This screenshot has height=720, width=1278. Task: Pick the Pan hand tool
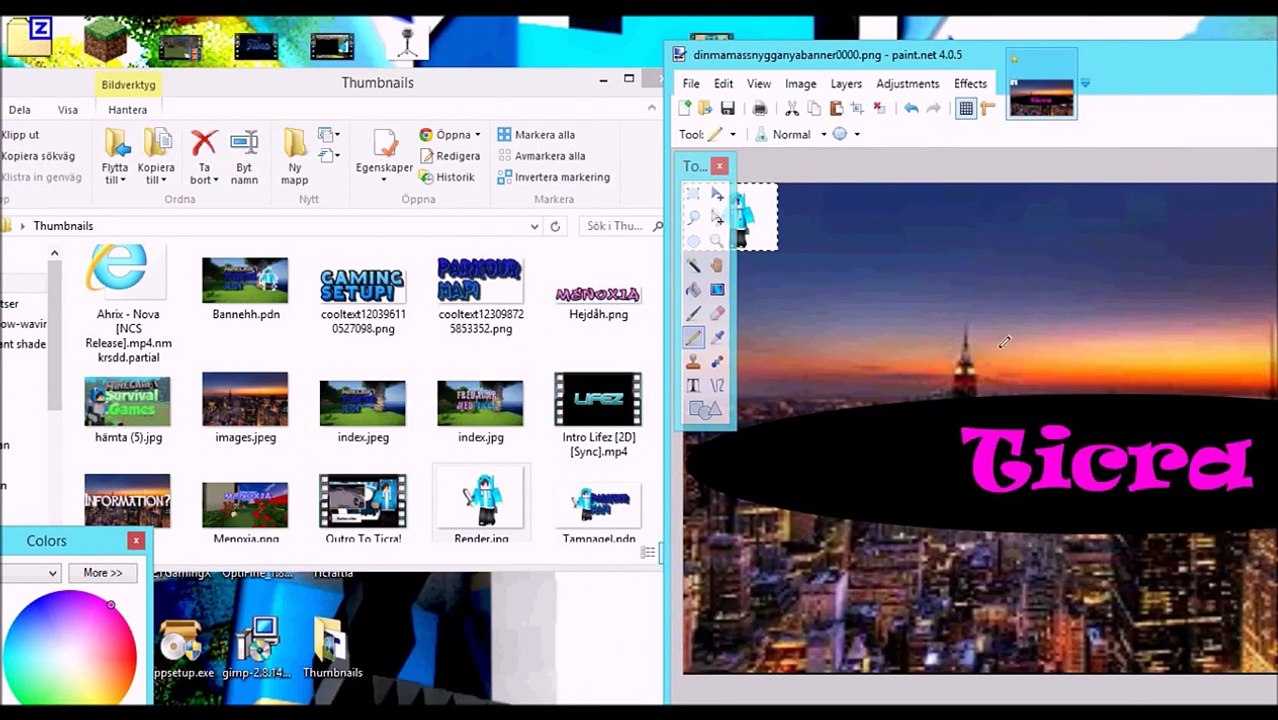click(x=717, y=265)
